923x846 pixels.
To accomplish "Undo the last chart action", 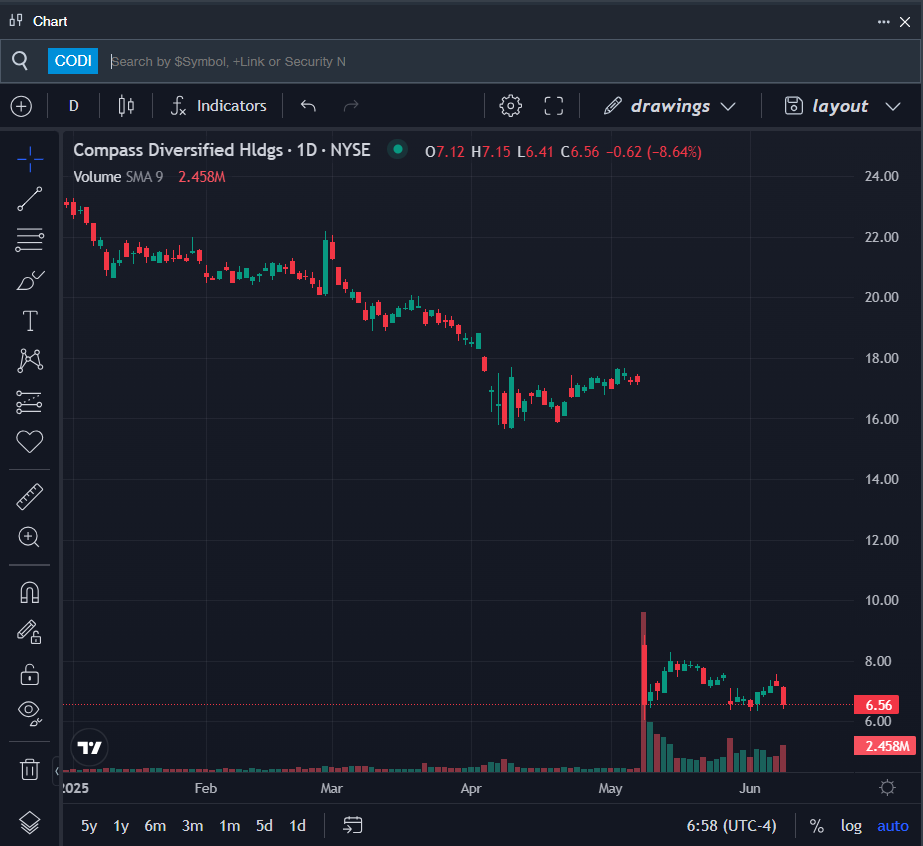I will 308,106.
